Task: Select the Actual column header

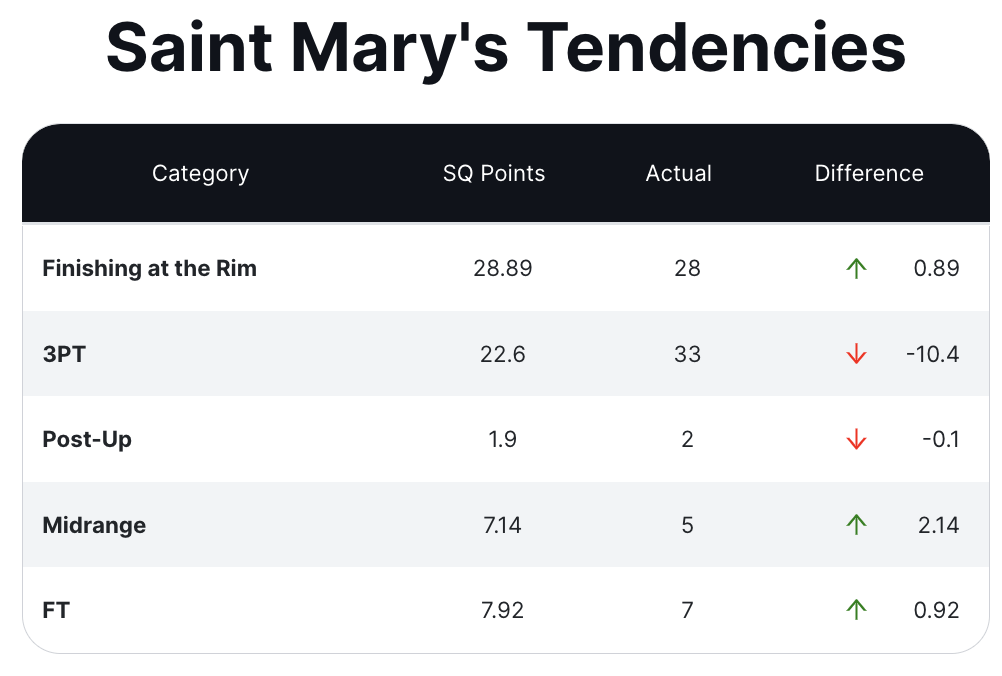Action: pyautogui.click(x=679, y=173)
